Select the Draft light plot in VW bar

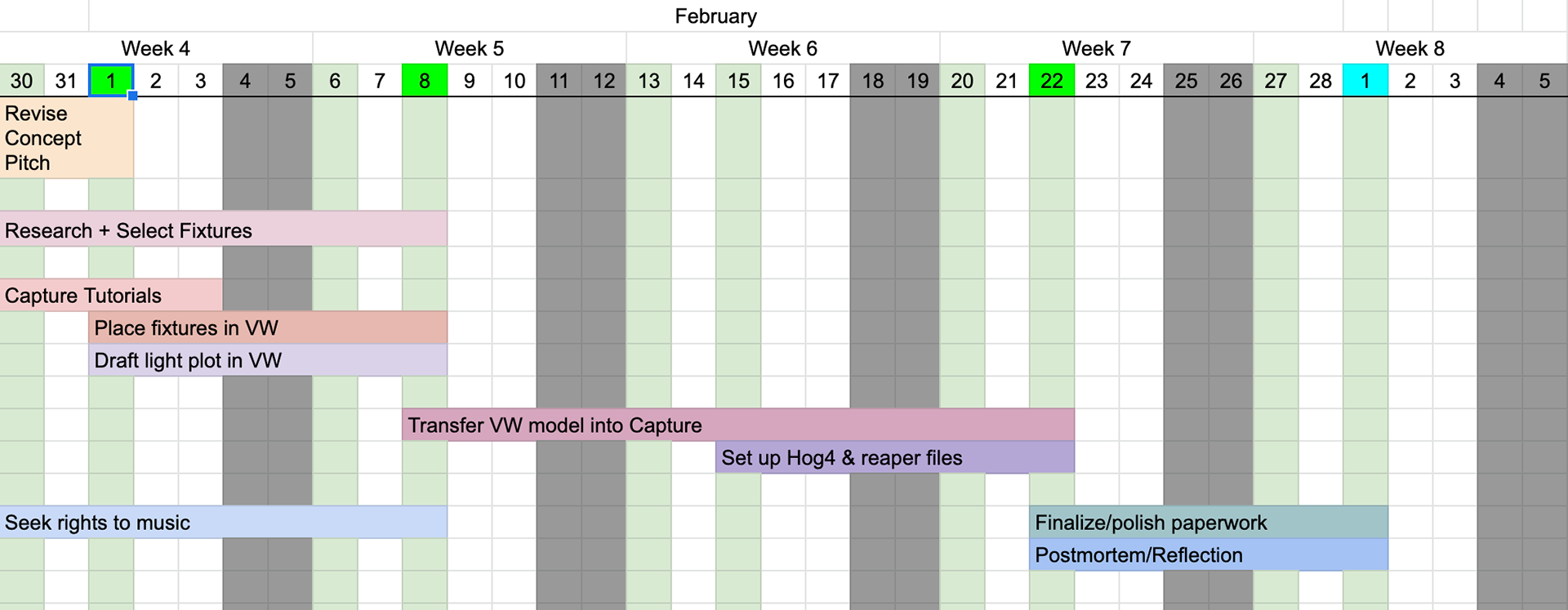pyautogui.click(x=268, y=360)
